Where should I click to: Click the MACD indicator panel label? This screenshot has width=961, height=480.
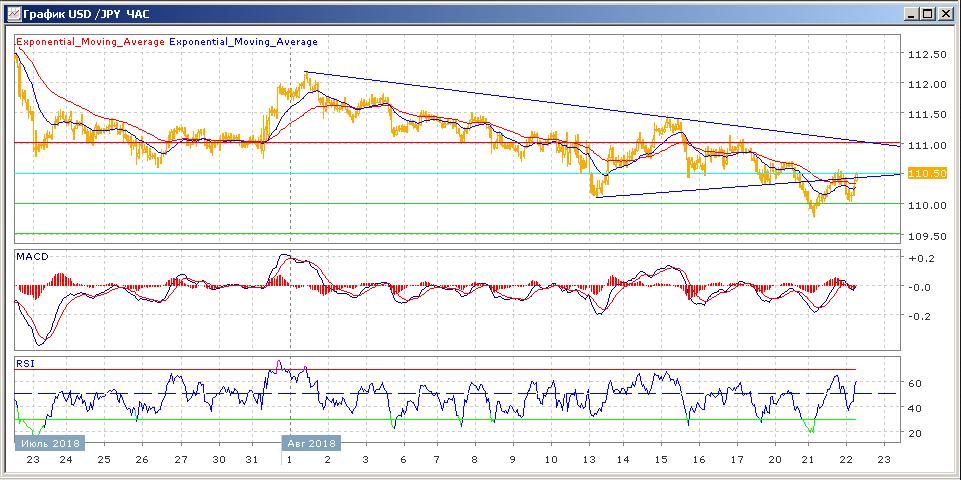coord(32,256)
